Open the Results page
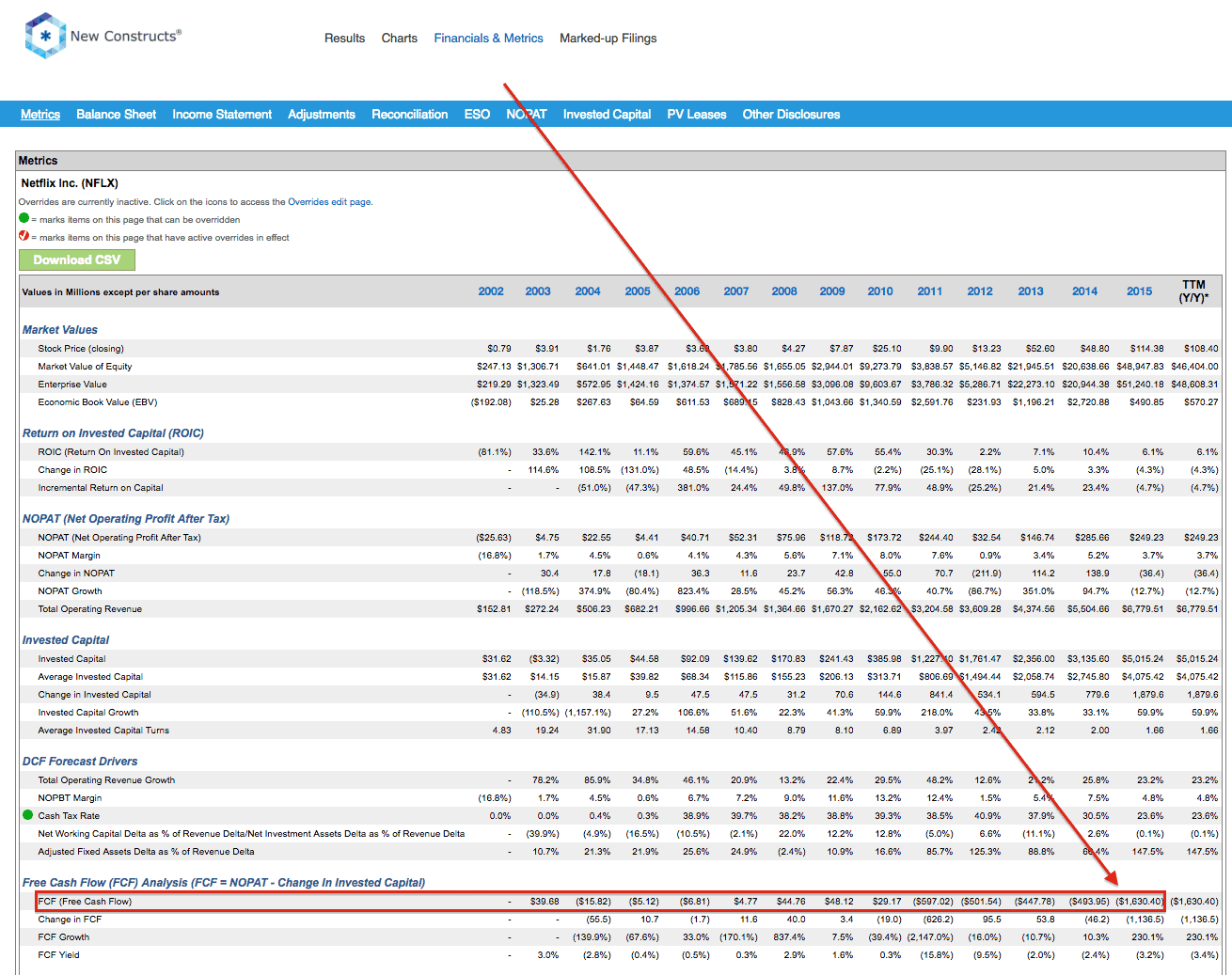The height and width of the screenshot is (975, 1232). [344, 39]
